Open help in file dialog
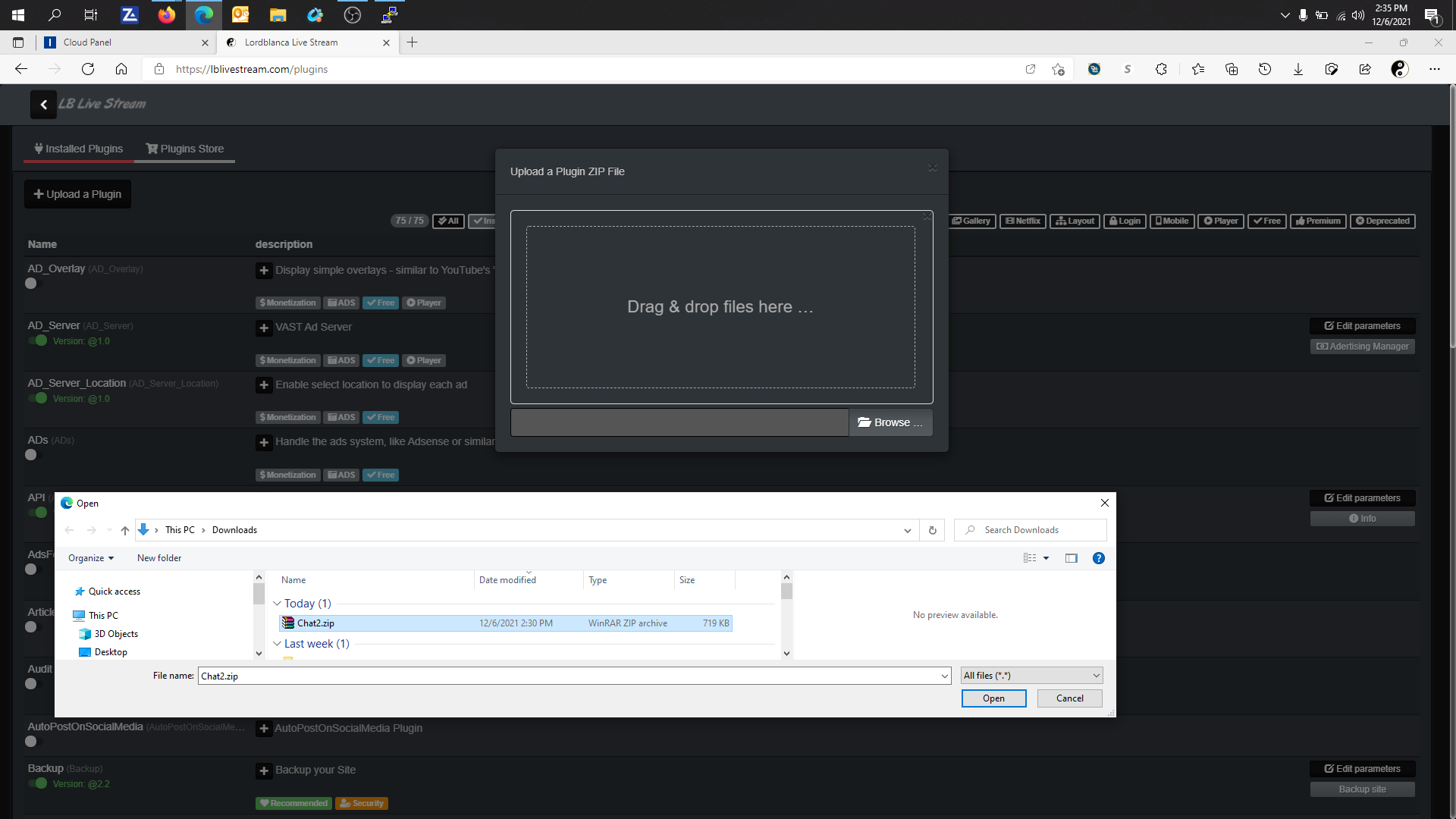This screenshot has height=819, width=1456. point(1099,558)
